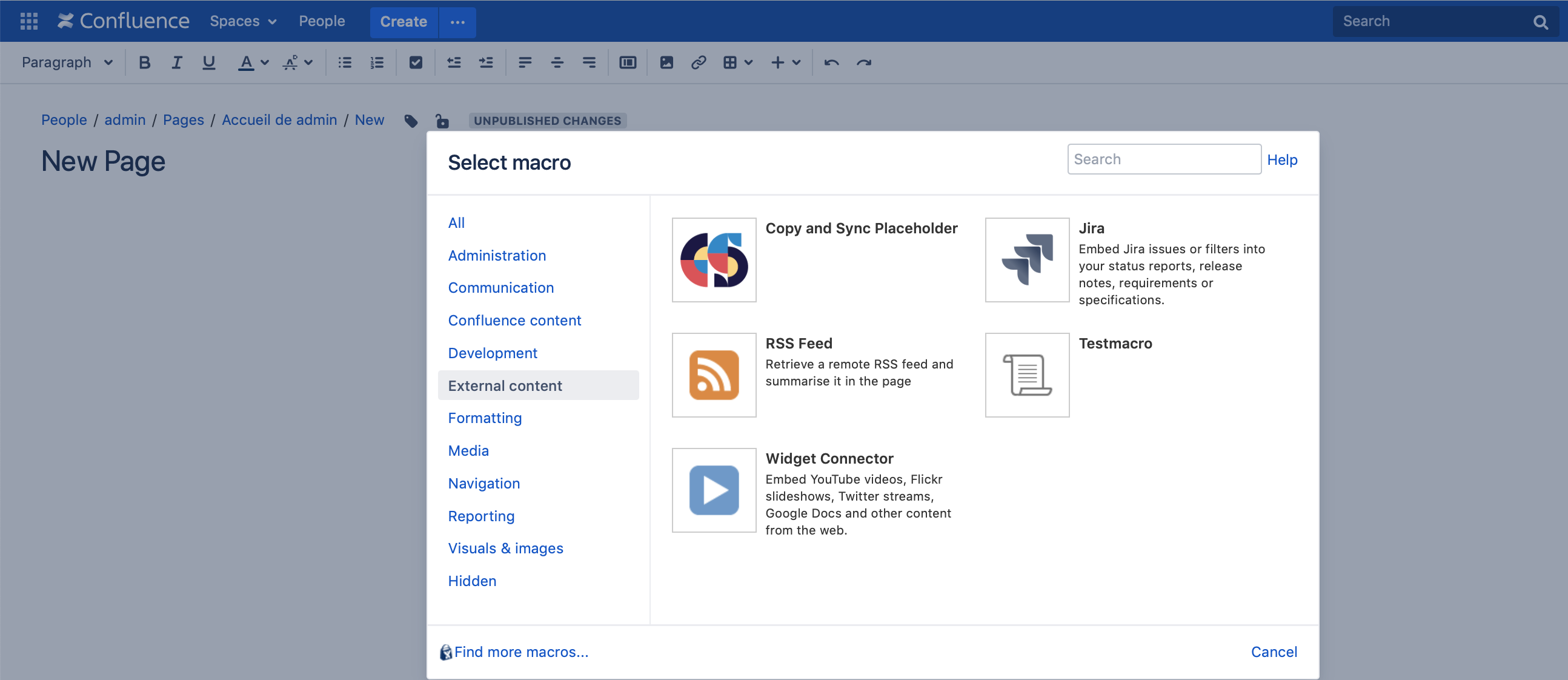Click Find more macros link
This screenshot has width=1568, height=680.
(x=520, y=652)
